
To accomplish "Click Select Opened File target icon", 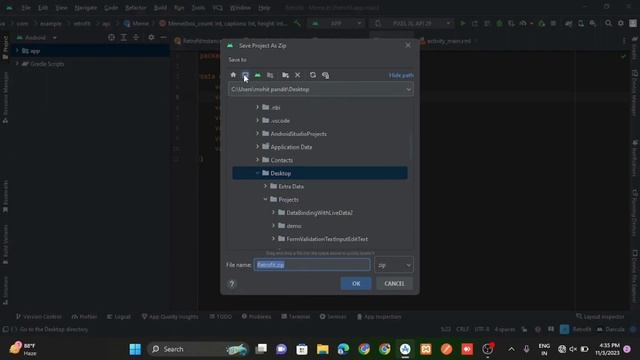I will (x=111, y=38).
